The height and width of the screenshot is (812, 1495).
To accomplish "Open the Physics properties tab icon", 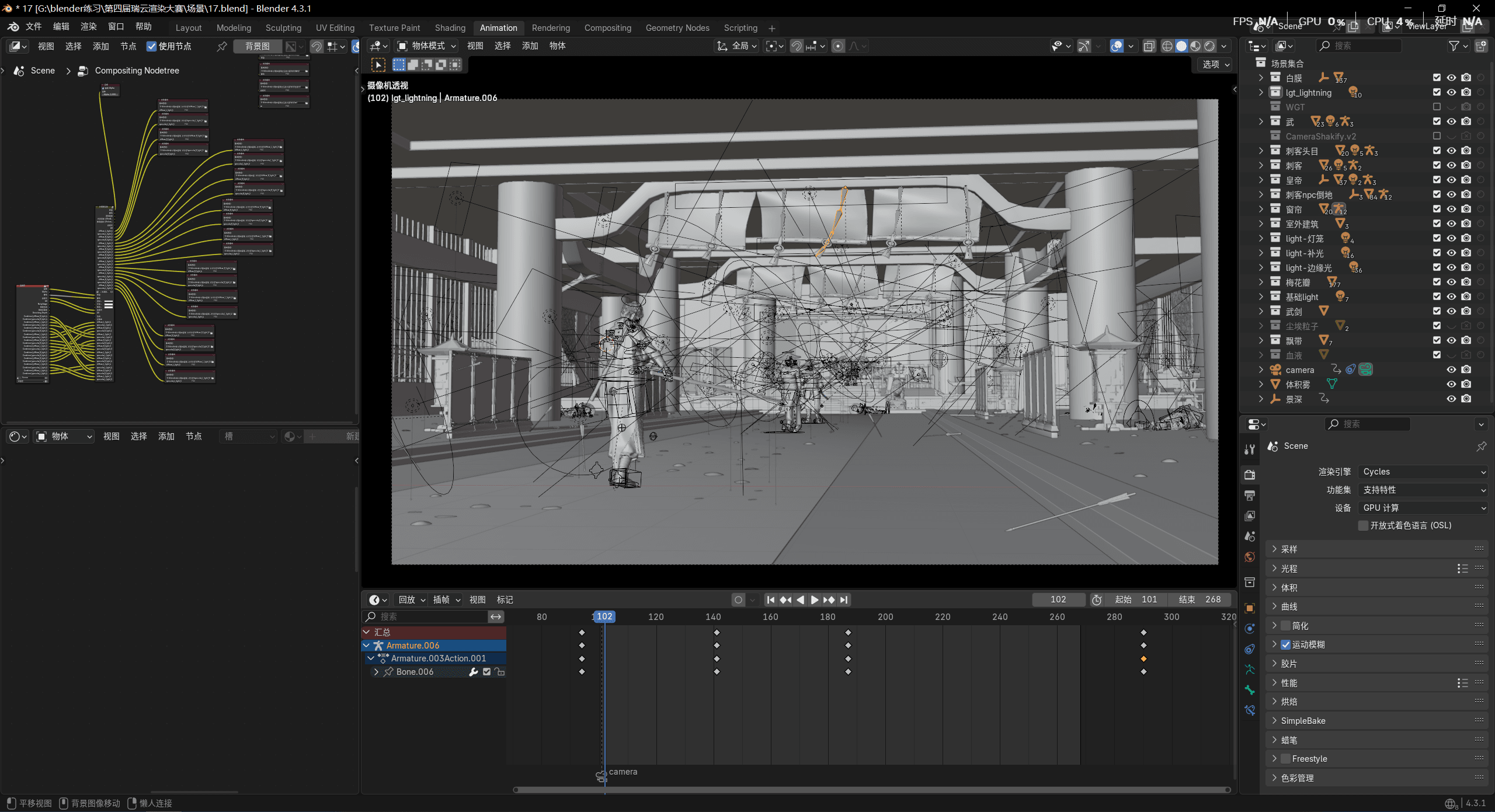I will click(1250, 629).
